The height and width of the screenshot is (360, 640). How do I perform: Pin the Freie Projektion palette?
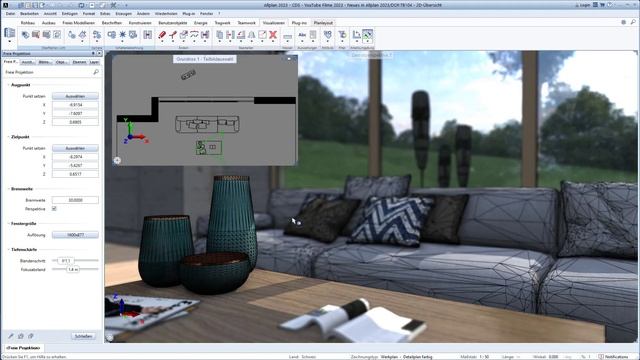(93, 53)
